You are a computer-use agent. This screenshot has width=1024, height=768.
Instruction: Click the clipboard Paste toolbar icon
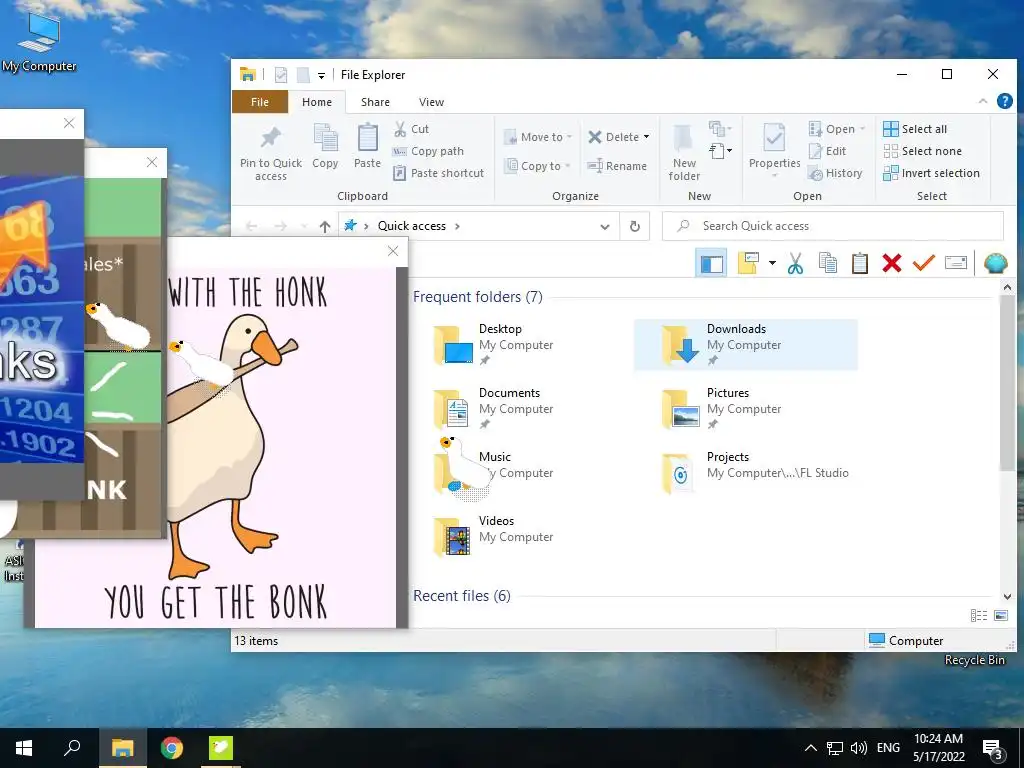tap(859, 263)
